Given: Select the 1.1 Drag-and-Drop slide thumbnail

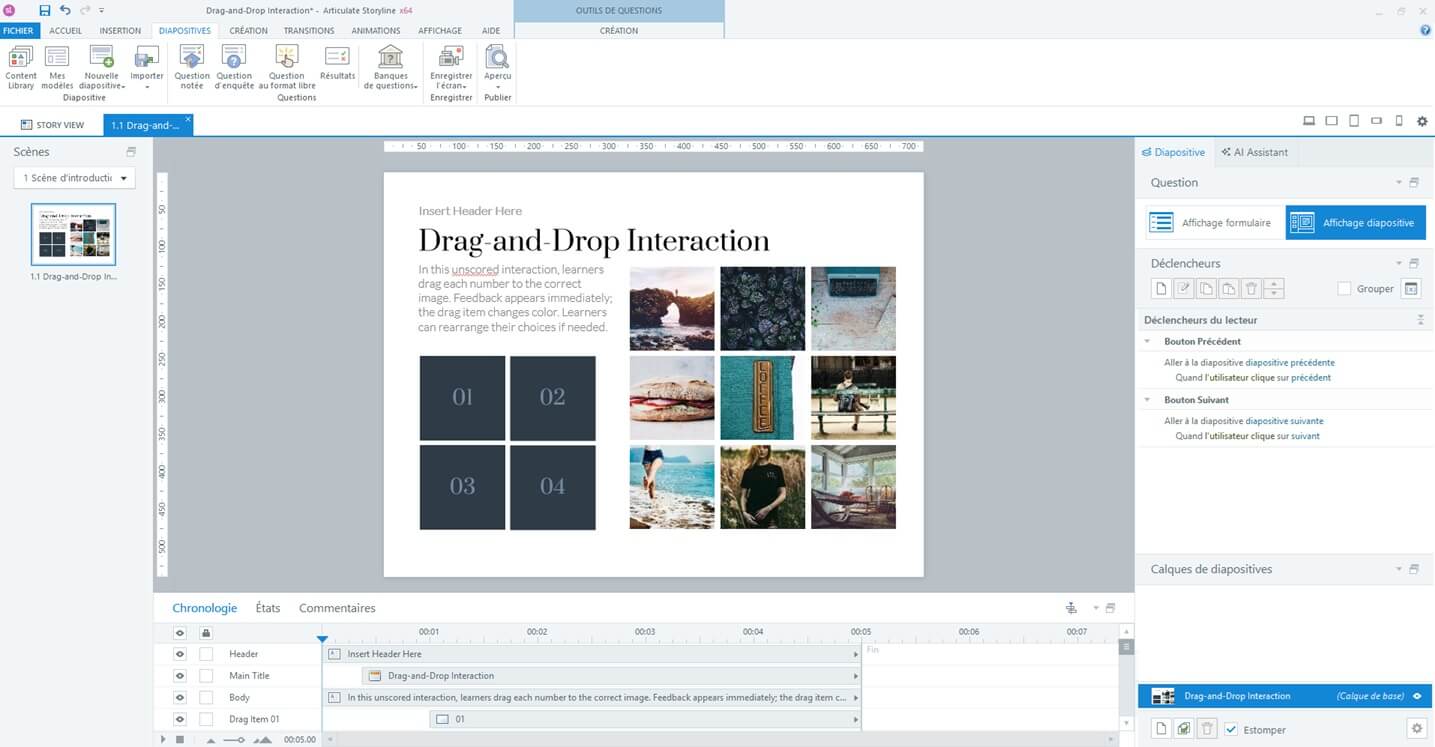Looking at the screenshot, I should tap(73, 234).
